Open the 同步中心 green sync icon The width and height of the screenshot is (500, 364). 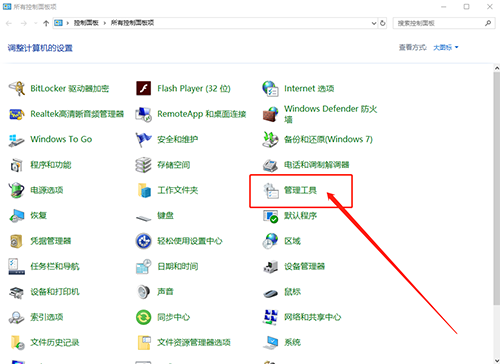pos(143,317)
